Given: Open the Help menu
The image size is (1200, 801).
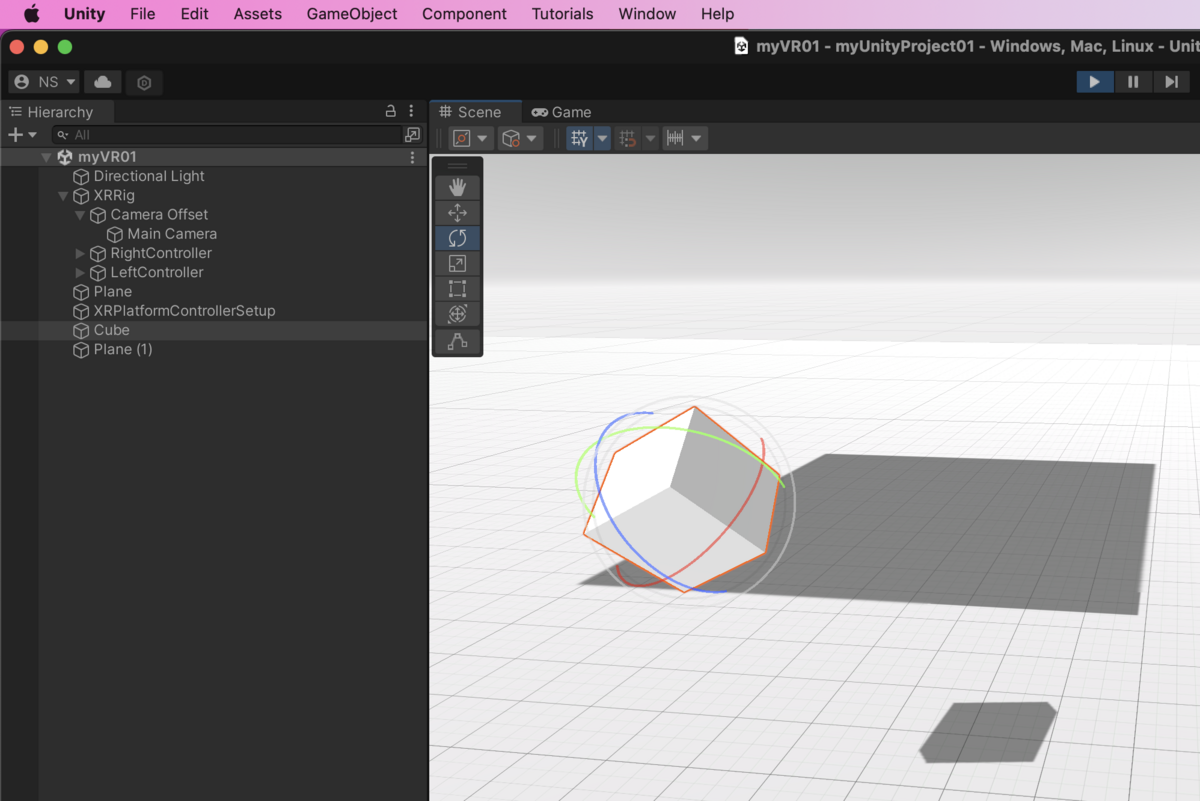Looking at the screenshot, I should [718, 14].
